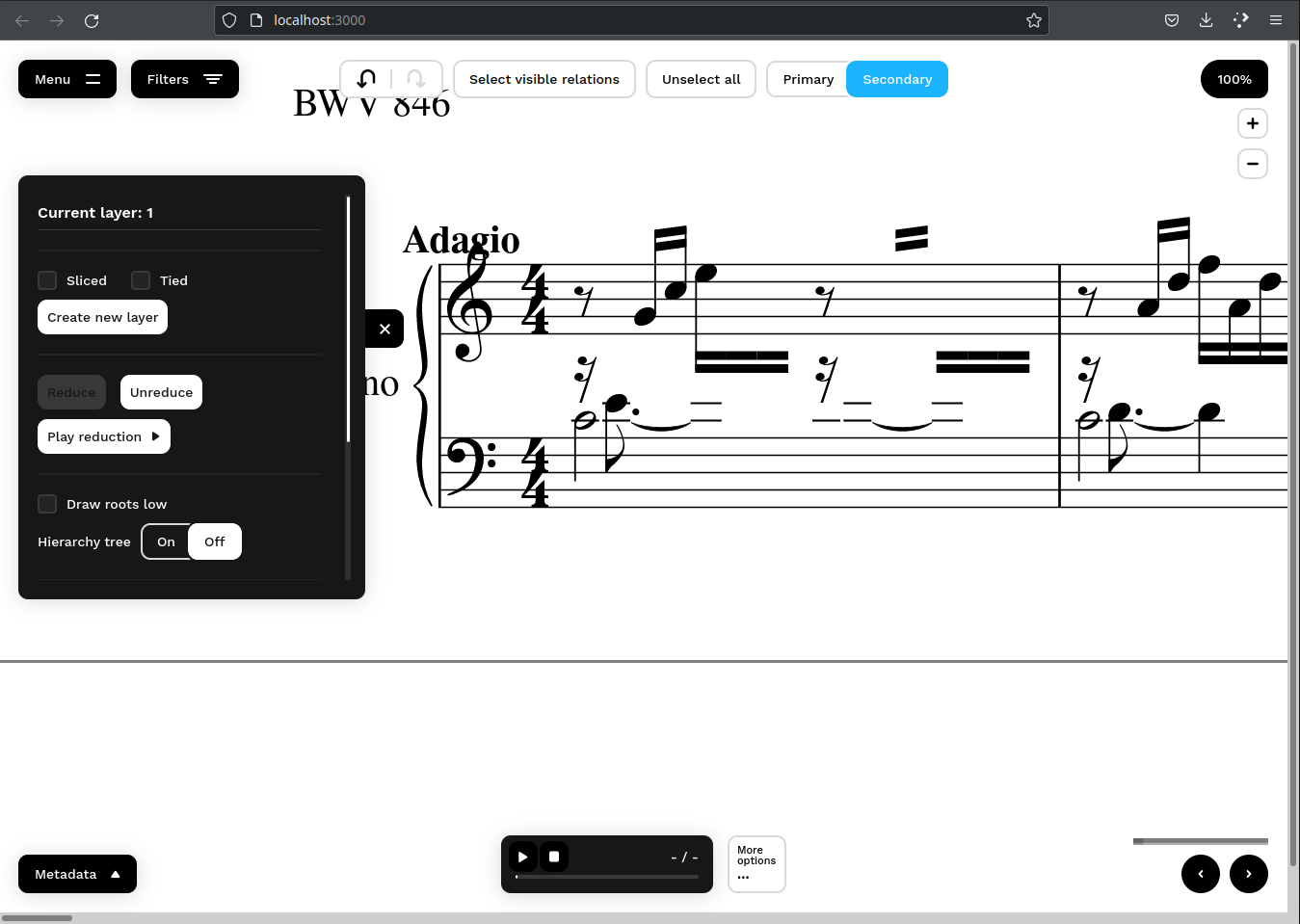Reload the page

[x=92, y=20]
